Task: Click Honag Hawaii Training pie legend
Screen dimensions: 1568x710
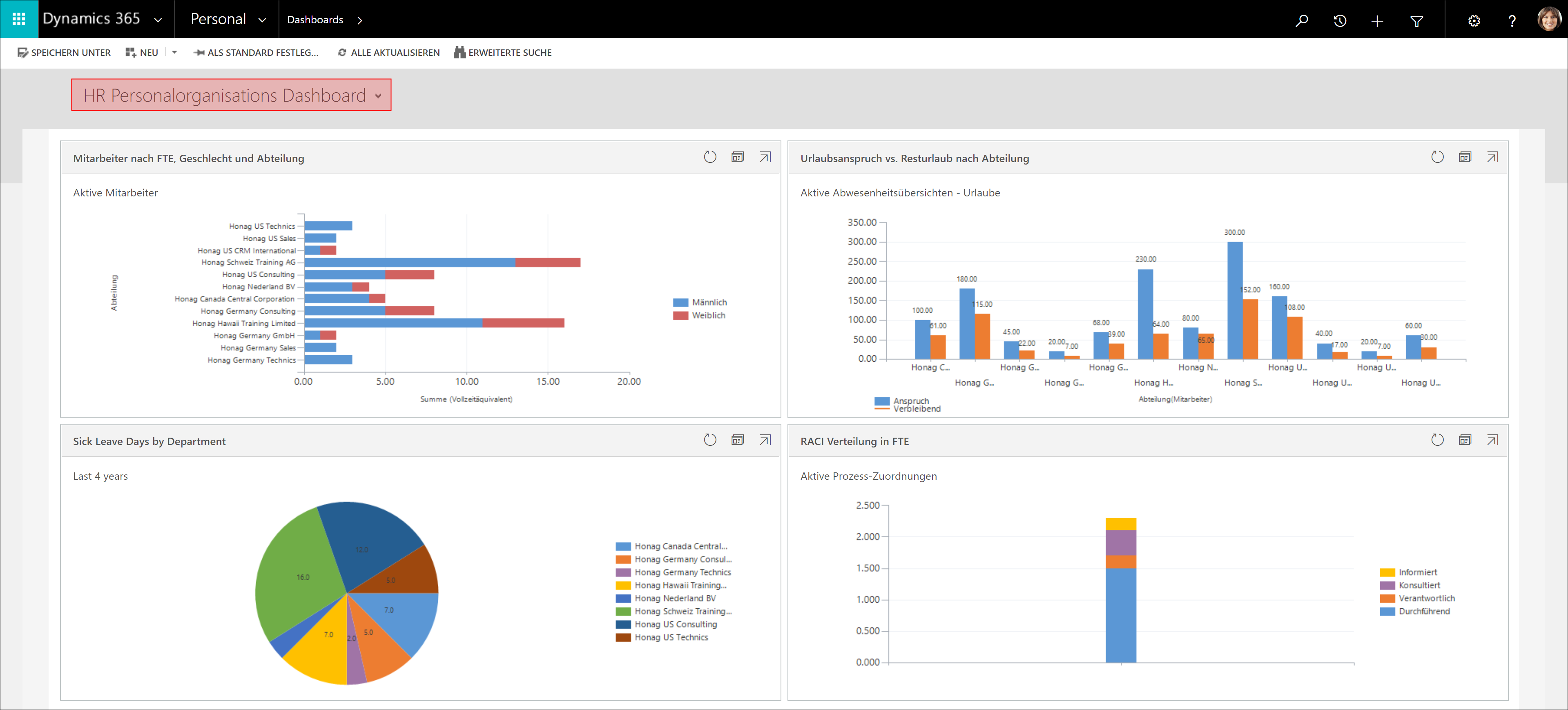Action: pyautogui.click(x=671, y=585)
